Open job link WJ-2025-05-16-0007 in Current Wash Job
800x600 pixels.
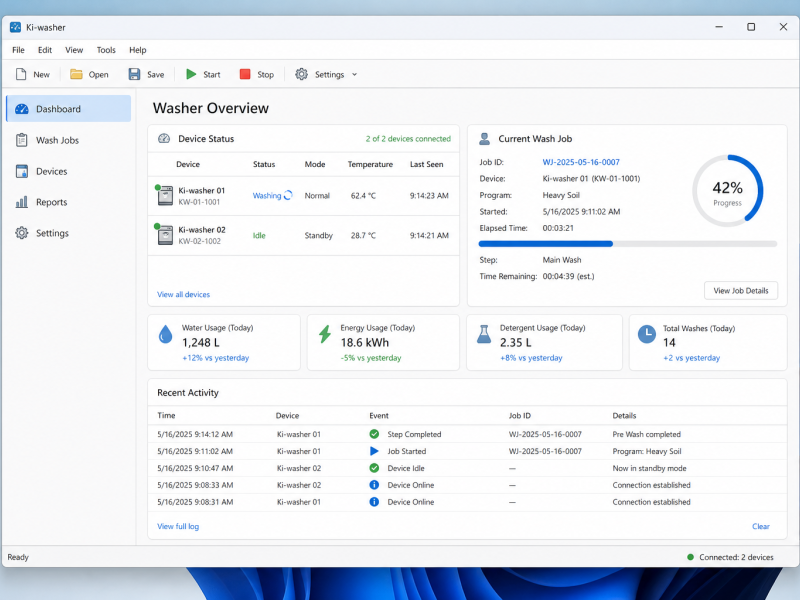click(581, 162)
